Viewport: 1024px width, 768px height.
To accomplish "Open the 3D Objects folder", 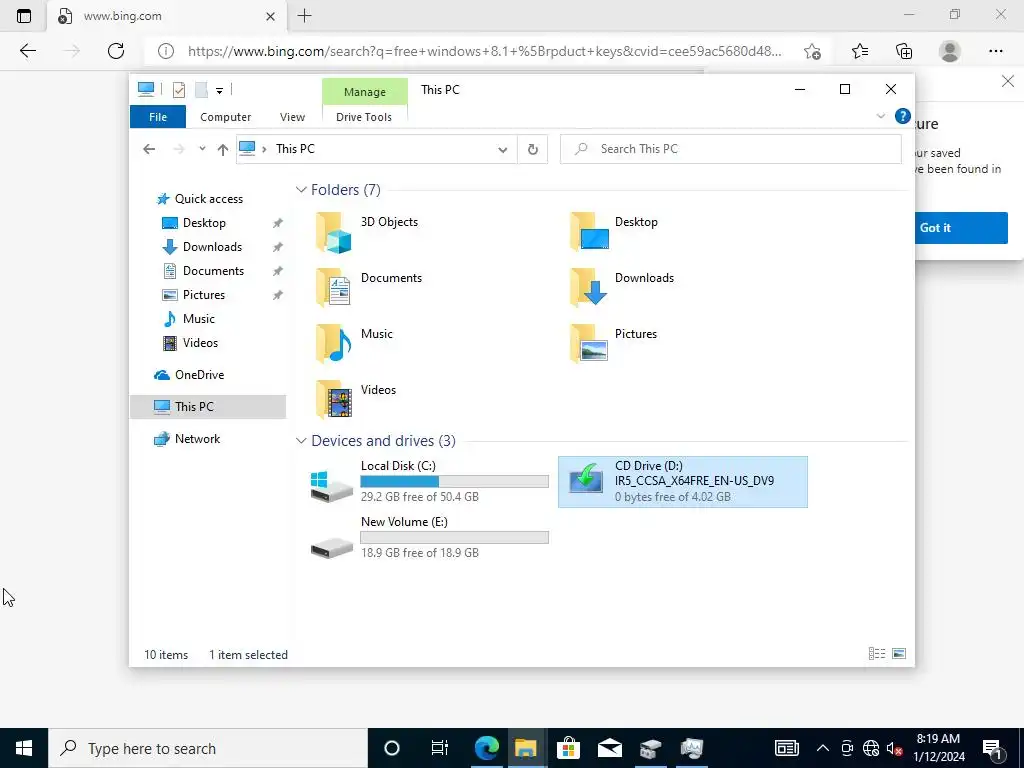I will pyautogui.click(x=366, y=232).
